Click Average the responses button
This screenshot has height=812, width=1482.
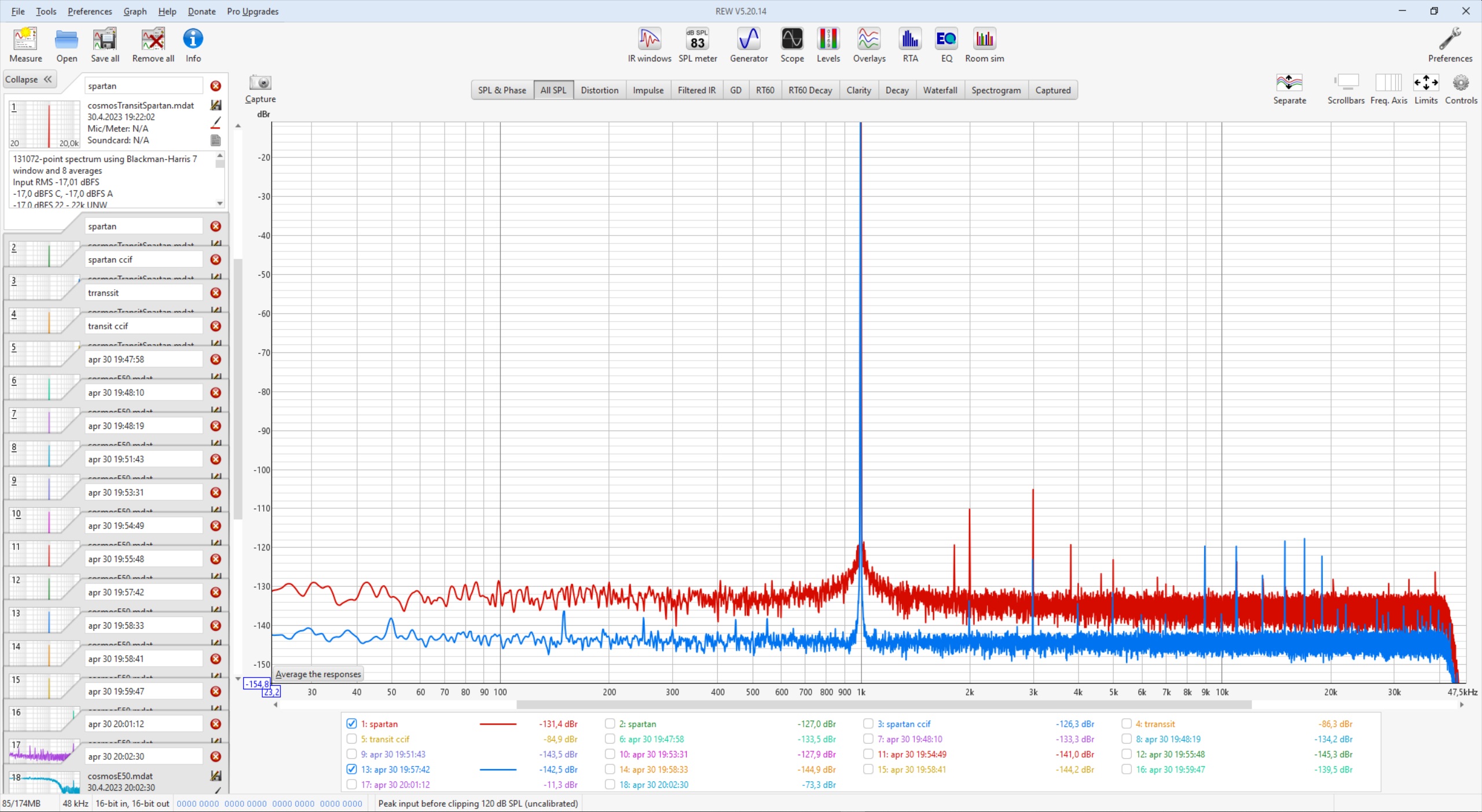coord(318,674)
